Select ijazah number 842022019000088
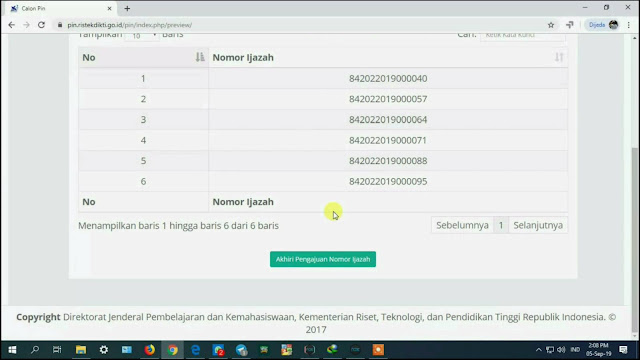The width and height of the screenshot is (640, 360). click(x=388, y=161)
